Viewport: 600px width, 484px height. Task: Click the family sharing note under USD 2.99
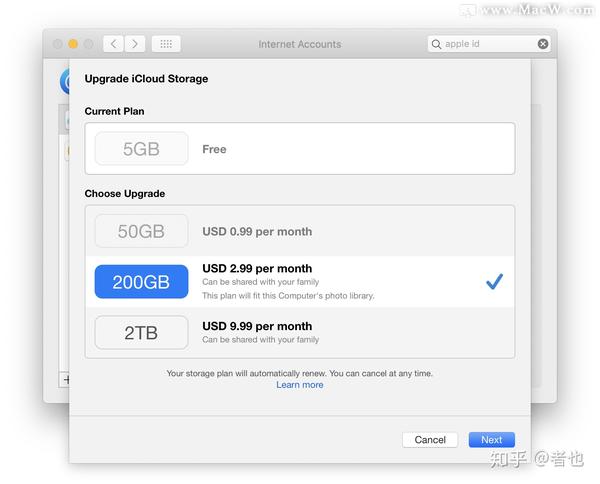point(260,282)
